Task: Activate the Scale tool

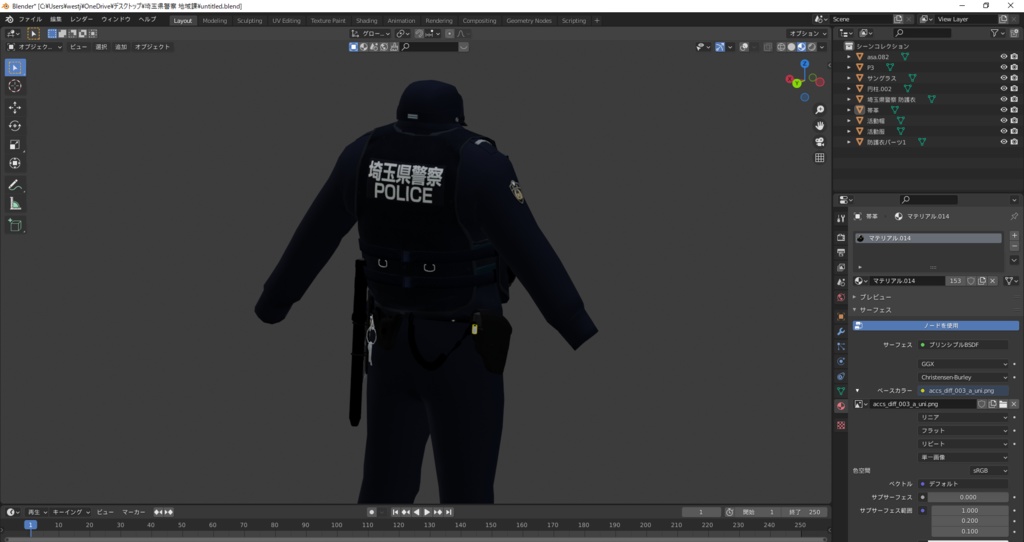Action: 15,145
